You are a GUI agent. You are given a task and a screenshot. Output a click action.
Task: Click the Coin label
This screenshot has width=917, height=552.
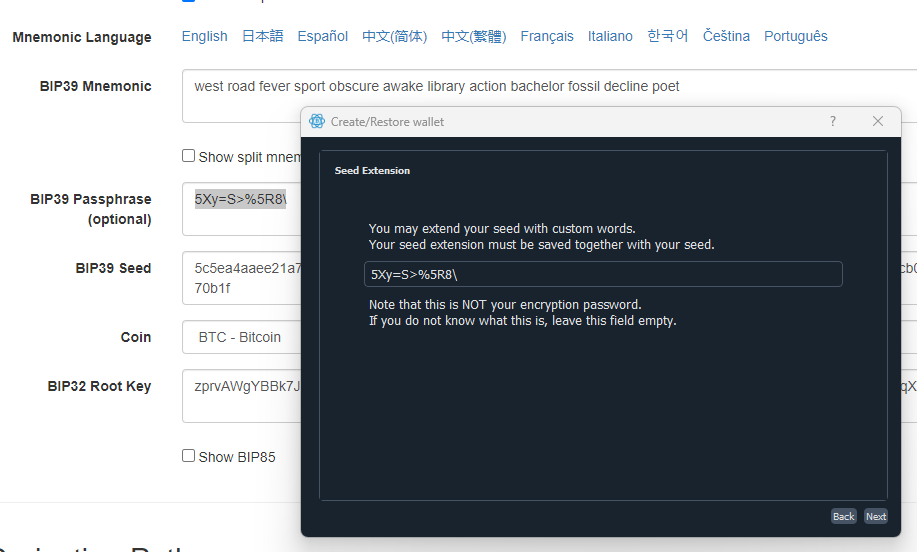point(136,337)
